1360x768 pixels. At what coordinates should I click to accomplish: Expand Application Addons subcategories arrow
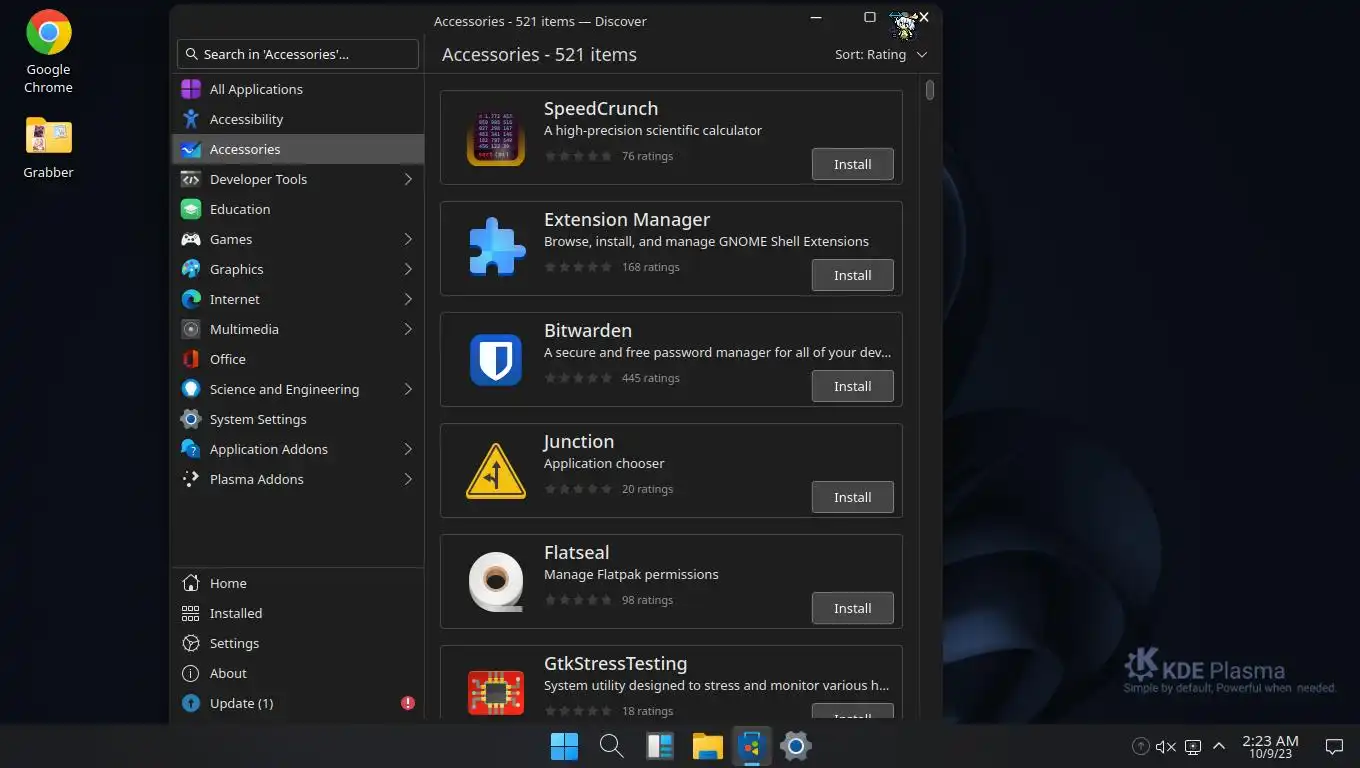408,449
